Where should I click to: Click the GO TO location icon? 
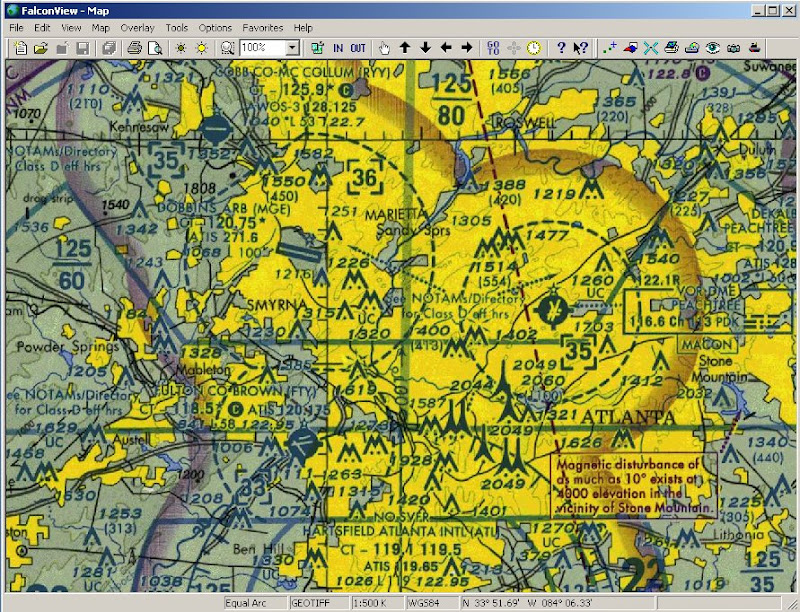493,48
